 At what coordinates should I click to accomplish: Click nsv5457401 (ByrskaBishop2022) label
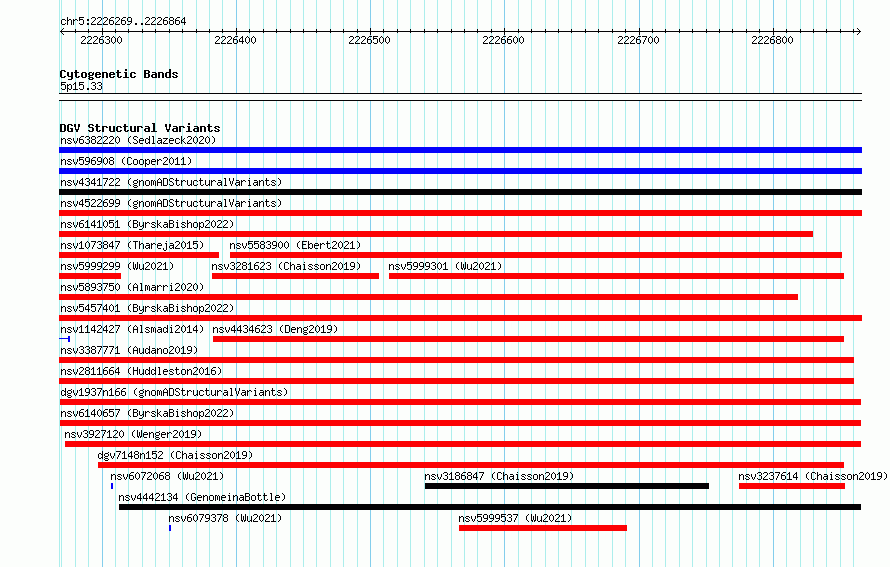[x=147, y=308]
